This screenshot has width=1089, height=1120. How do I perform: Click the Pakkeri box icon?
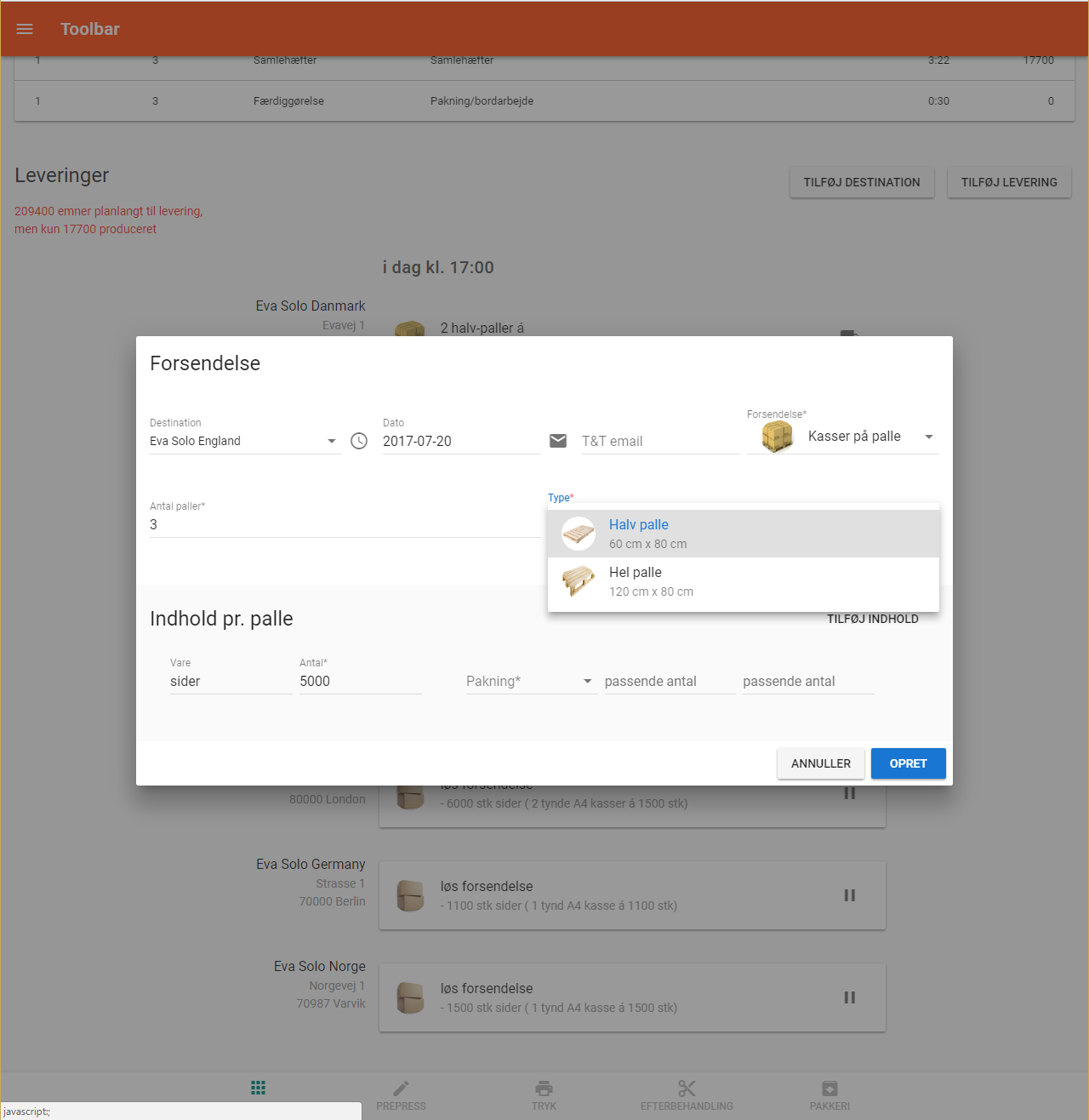[830, 1088]
